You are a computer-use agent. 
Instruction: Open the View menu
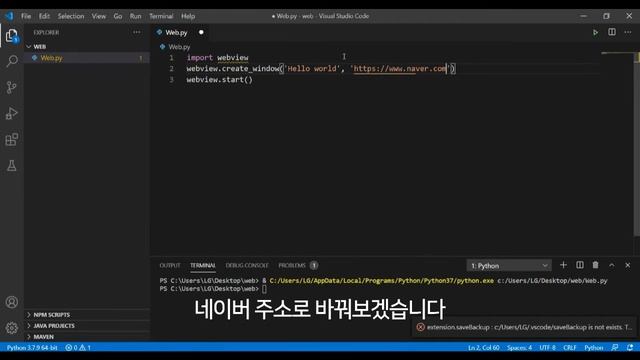point(98,16)
